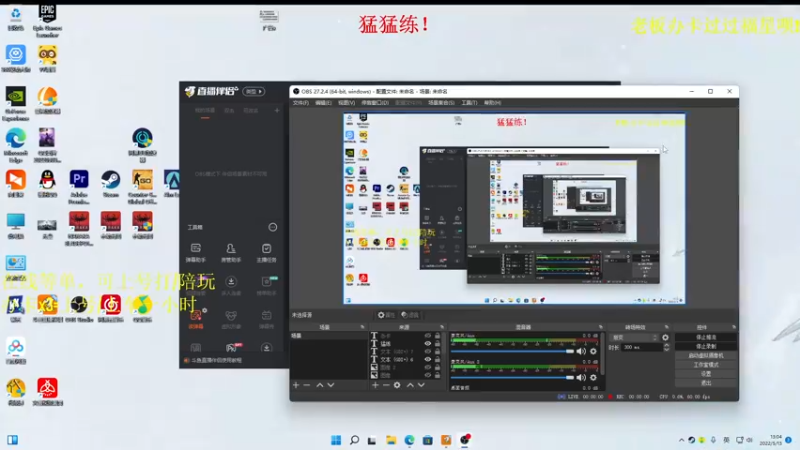This screenshot has height=450, width=800.
Task: Click 工作室模式 button
Action: point(706,365)
